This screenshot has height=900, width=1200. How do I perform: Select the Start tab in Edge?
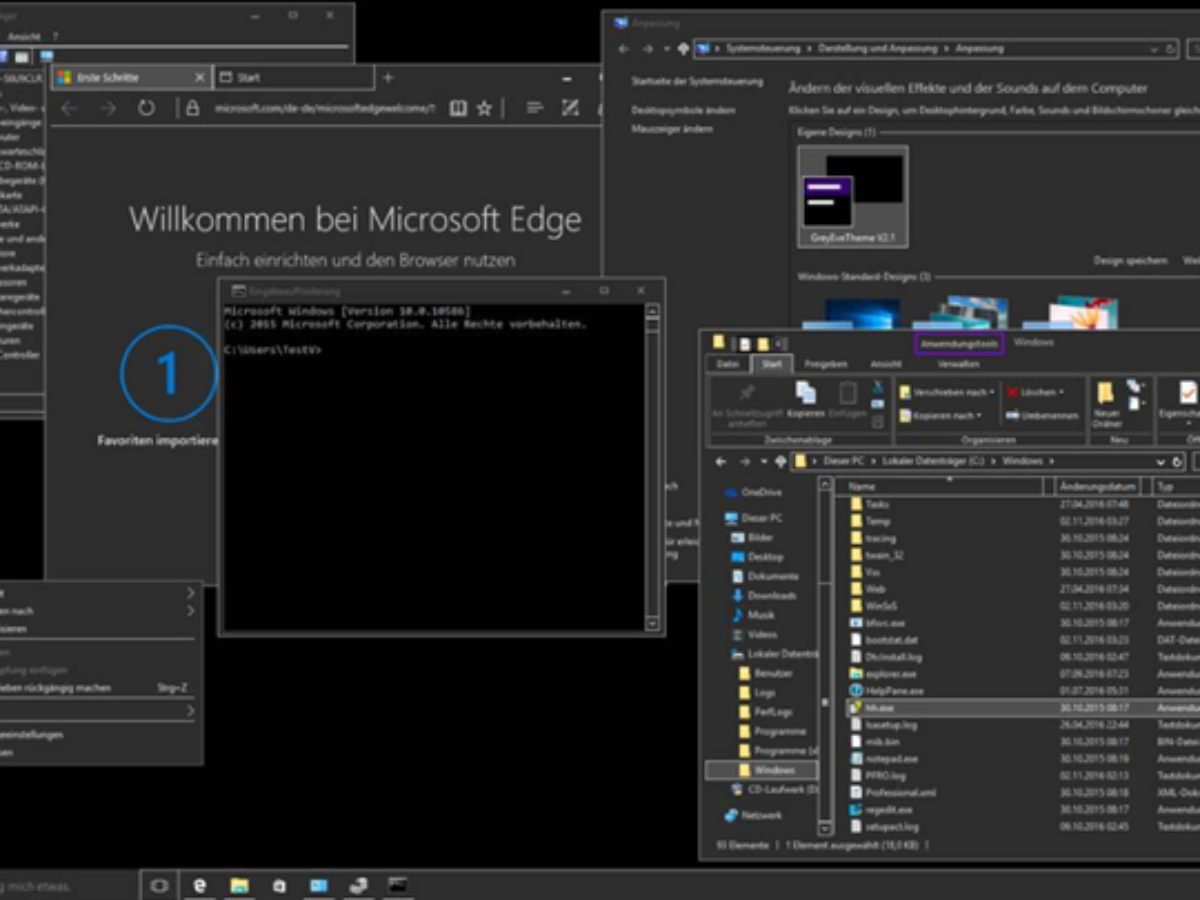(250, 78)
